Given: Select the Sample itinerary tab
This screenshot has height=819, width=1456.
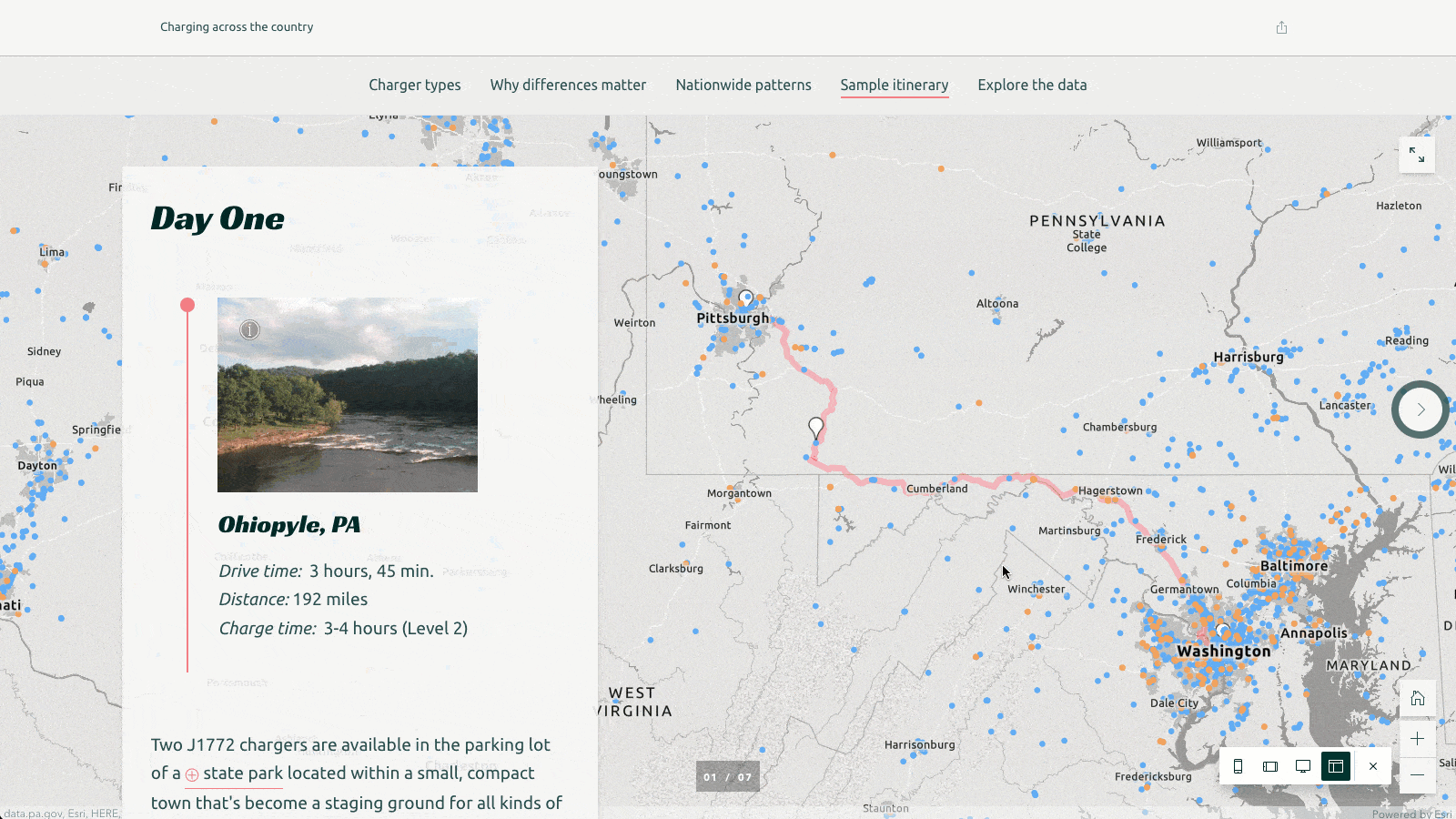Looking at the screenshot, I should pyautogui.click(x=895, y=85).
